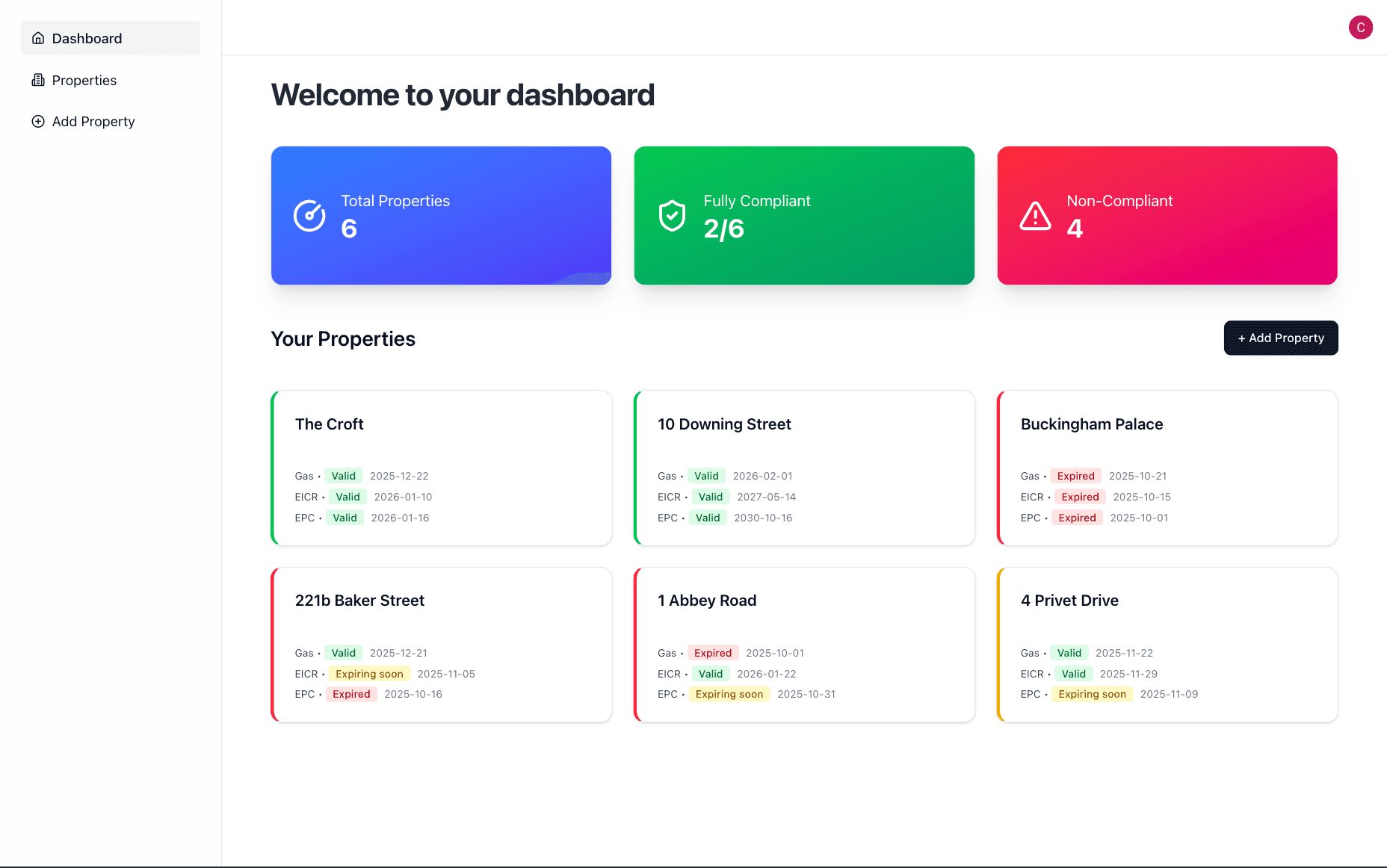1387x868 pixels.
Task: Click the clock icon on Total Properties card
Action: tap(309, 216)
